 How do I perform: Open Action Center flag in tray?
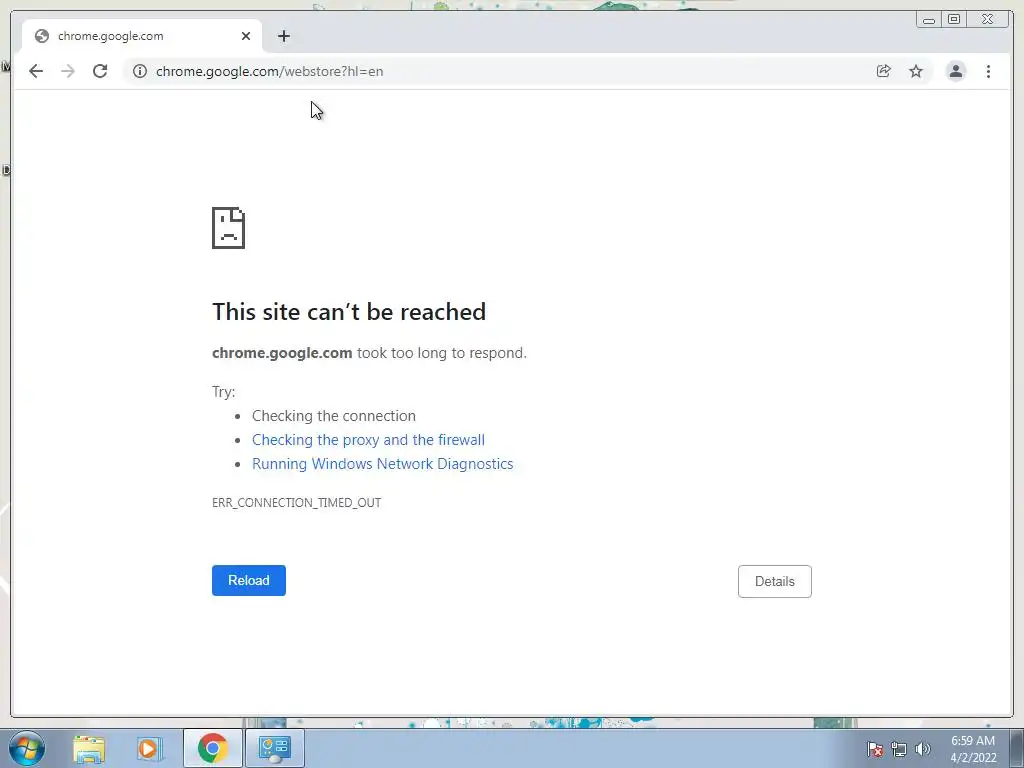click(x=875, y=749)
